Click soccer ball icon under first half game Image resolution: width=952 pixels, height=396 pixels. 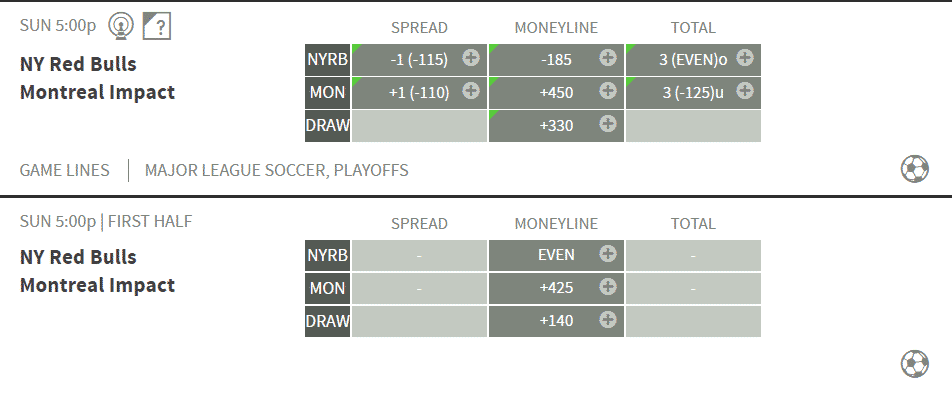tap(914, 364)
